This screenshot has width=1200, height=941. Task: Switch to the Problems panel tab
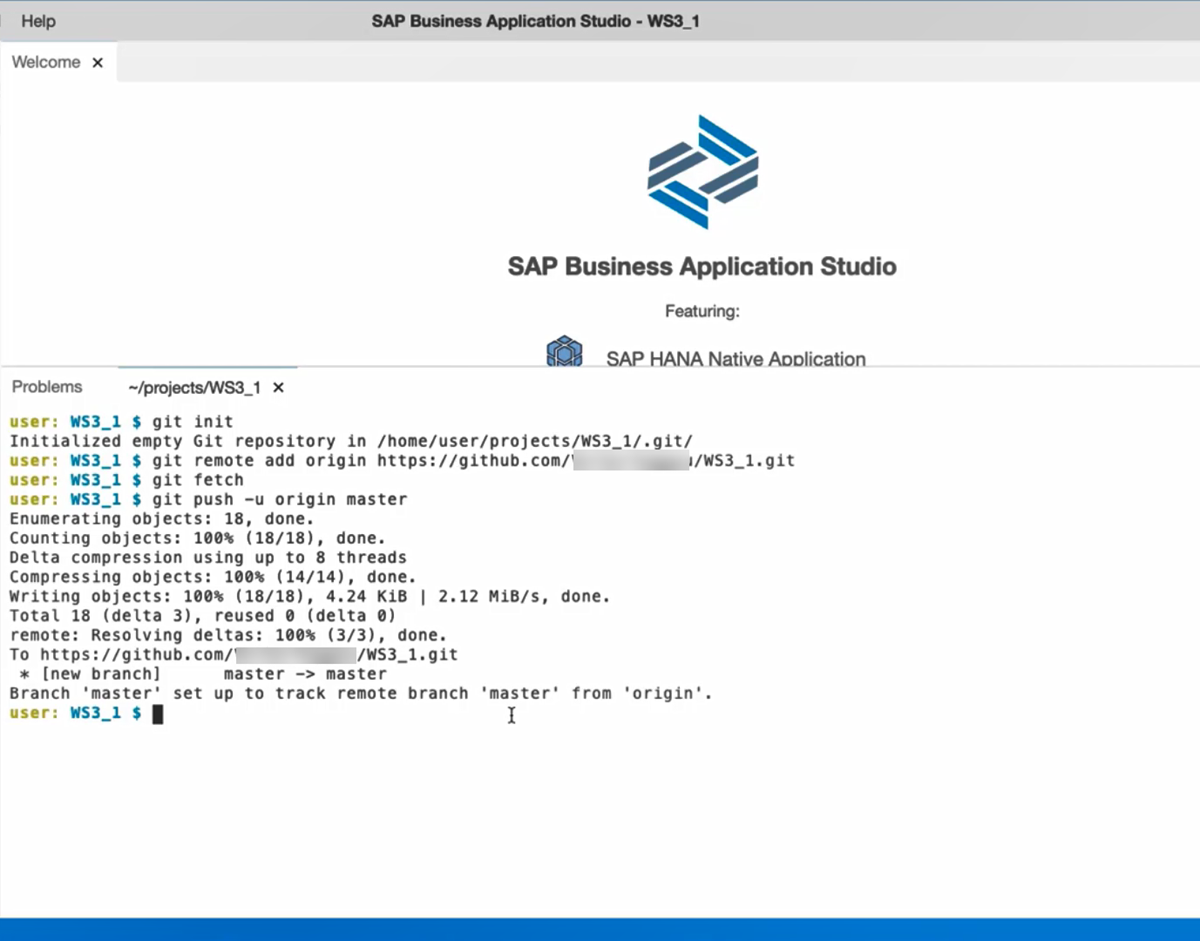[47, 387]
